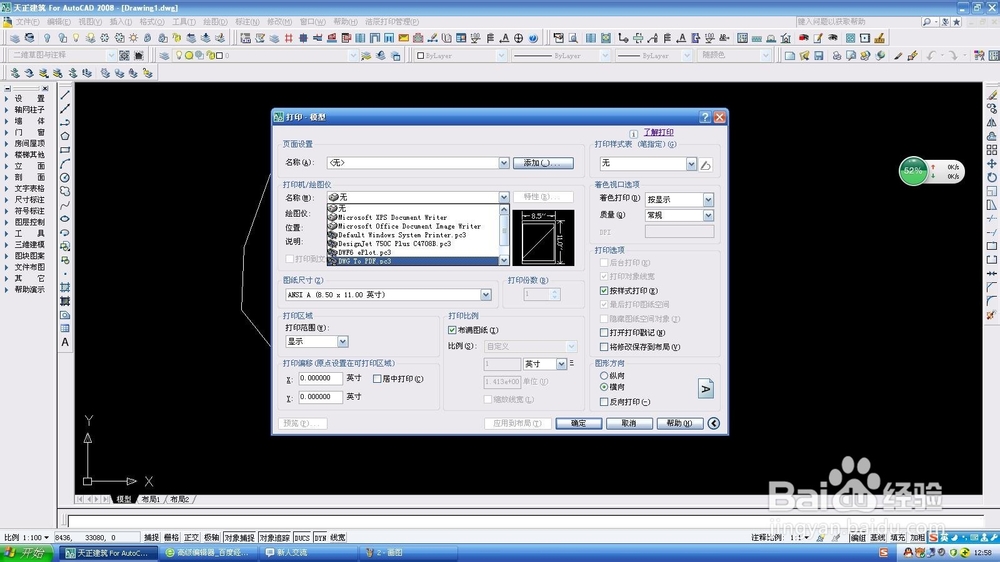Enable the 反向打印 checkbox
The height and width of the screenshot is (562, 1000).
[604, 402]
